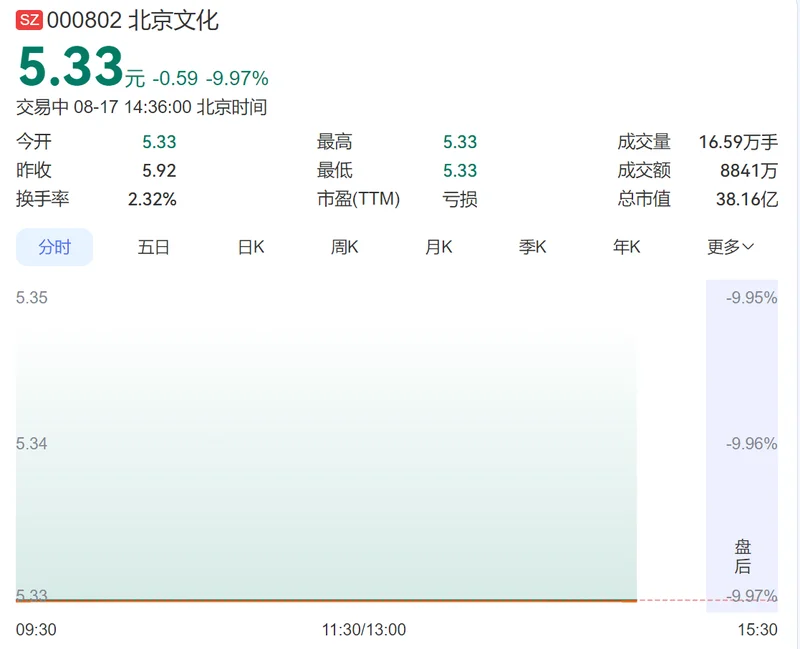Click the 成交量 label
The image size is (800, 649).
(644, 142)
